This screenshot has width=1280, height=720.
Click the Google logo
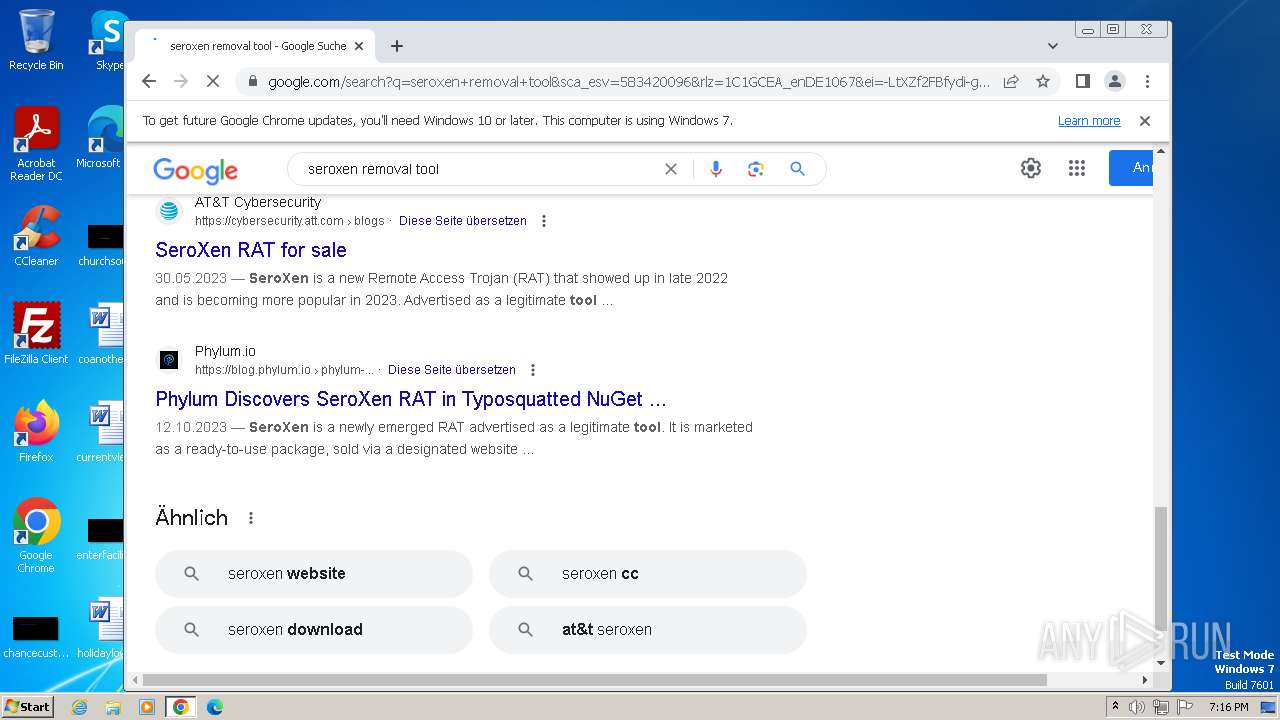click(x=195, y=170)
